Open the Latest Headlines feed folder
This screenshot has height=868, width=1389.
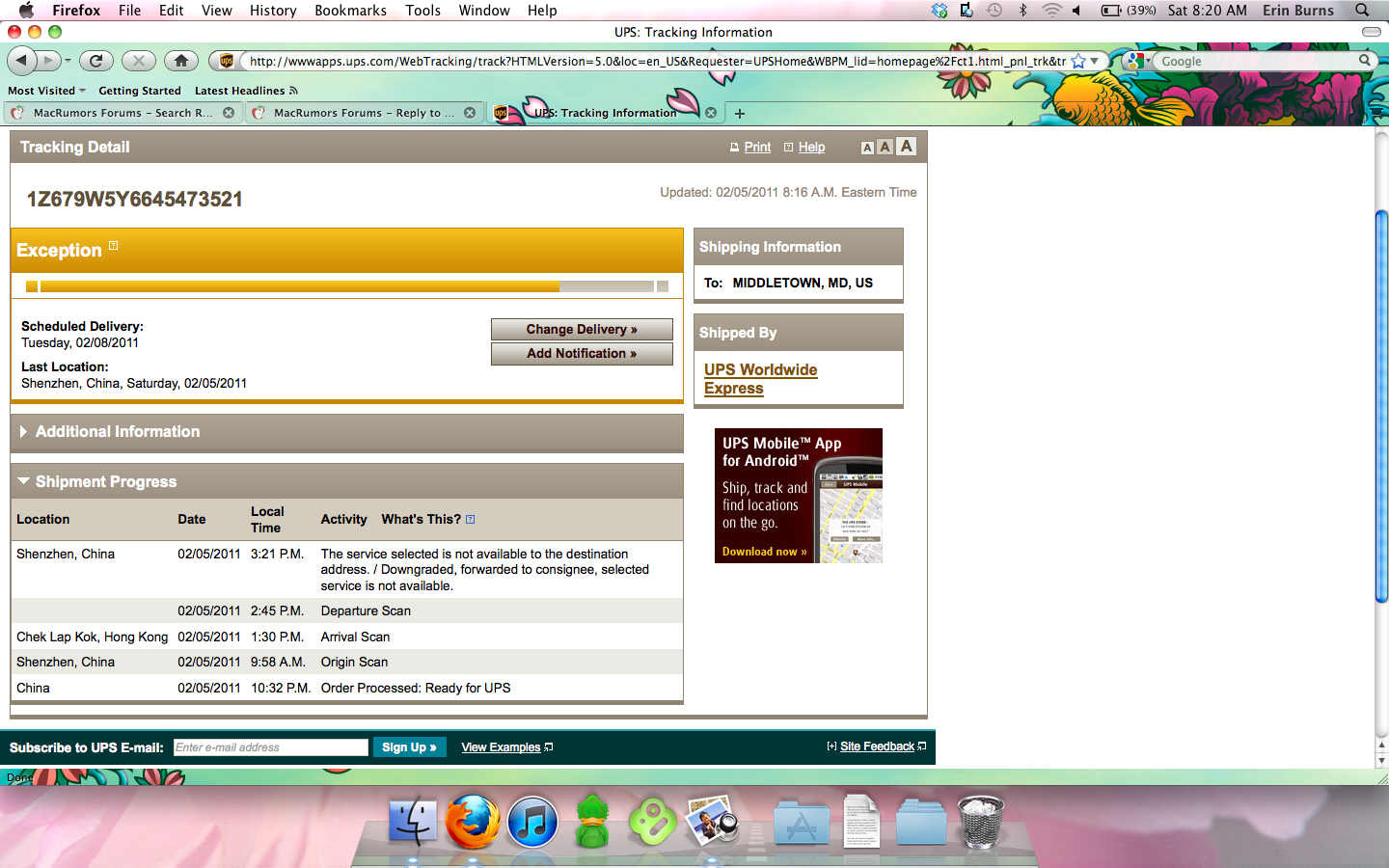[x=246, y=91]
